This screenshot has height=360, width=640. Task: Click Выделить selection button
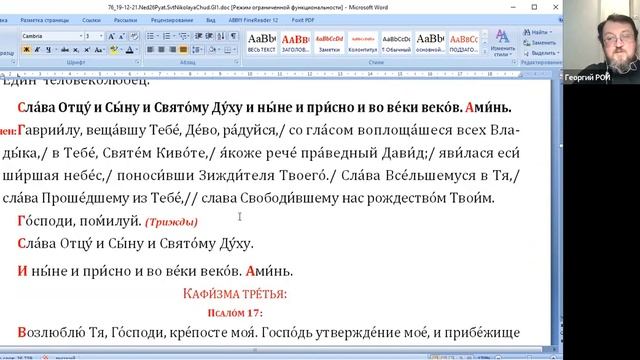[x=541, y=53]
